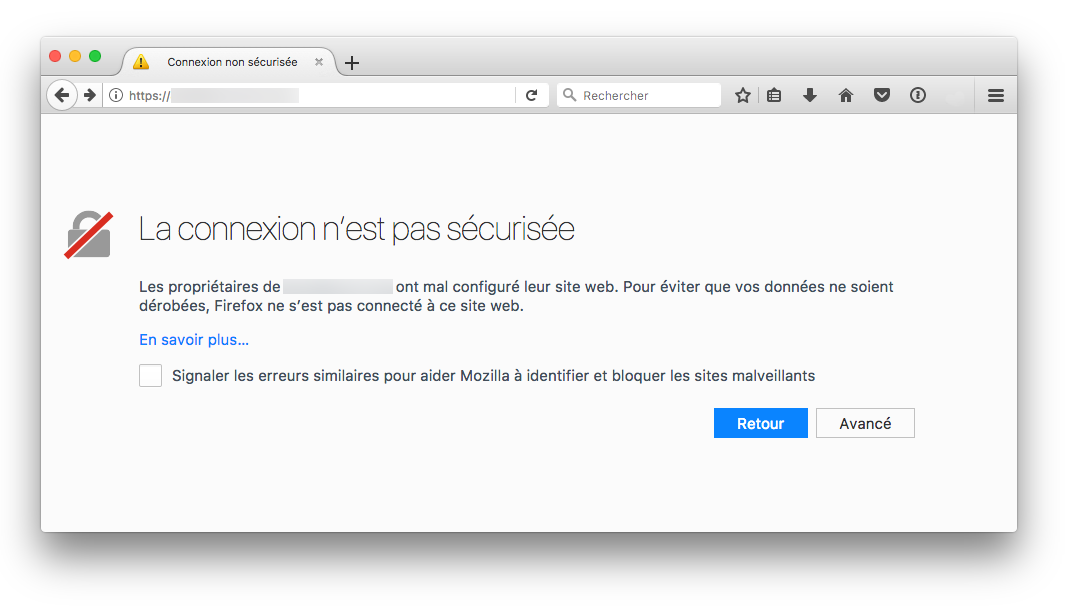Minimize window with yellow button
Viewport: 1071px width, 613px height.
pyautogui.click(x=75, y=56)
